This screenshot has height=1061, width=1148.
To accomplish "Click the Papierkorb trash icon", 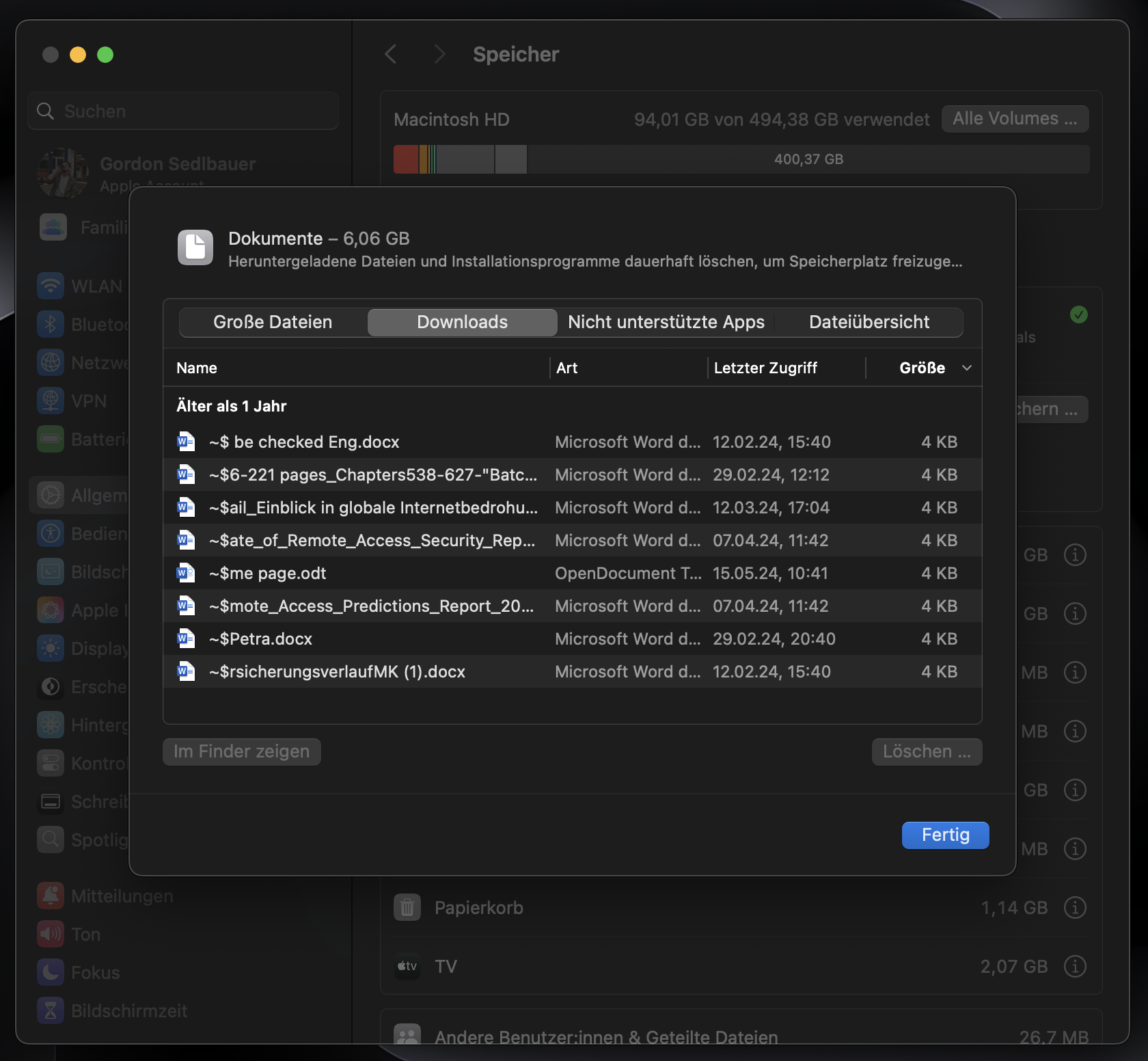I will tap(407, 907).
